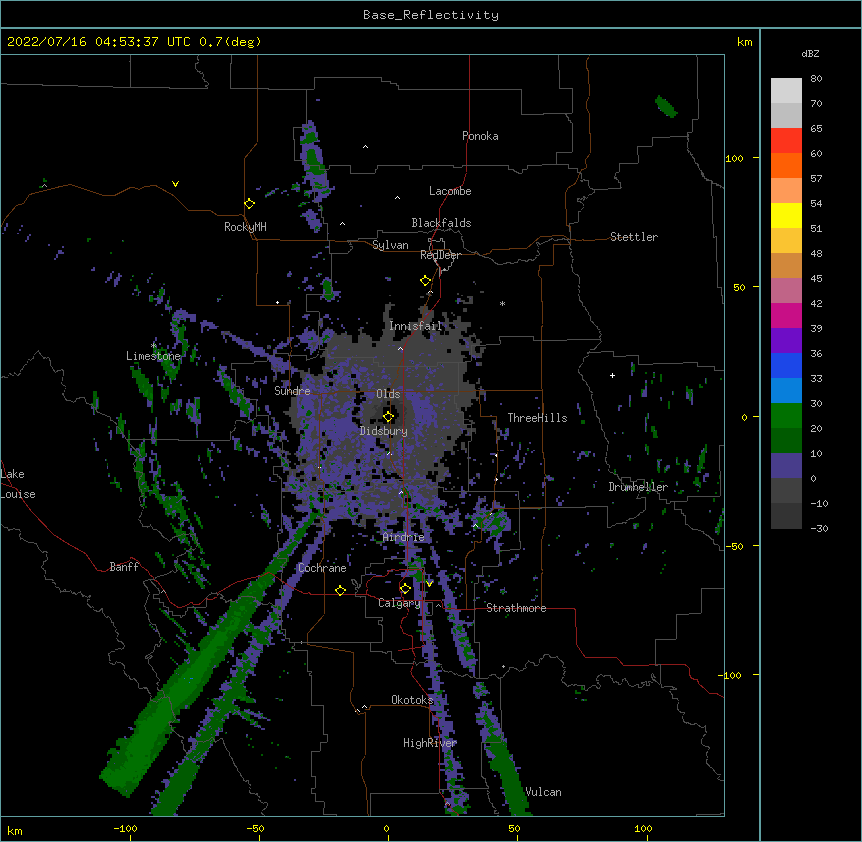Image resolution: width=862 pixels, height=842 pixels.
Task: Click the yellow diamond marker above Calgary label
Action: [x=405, y=589]
